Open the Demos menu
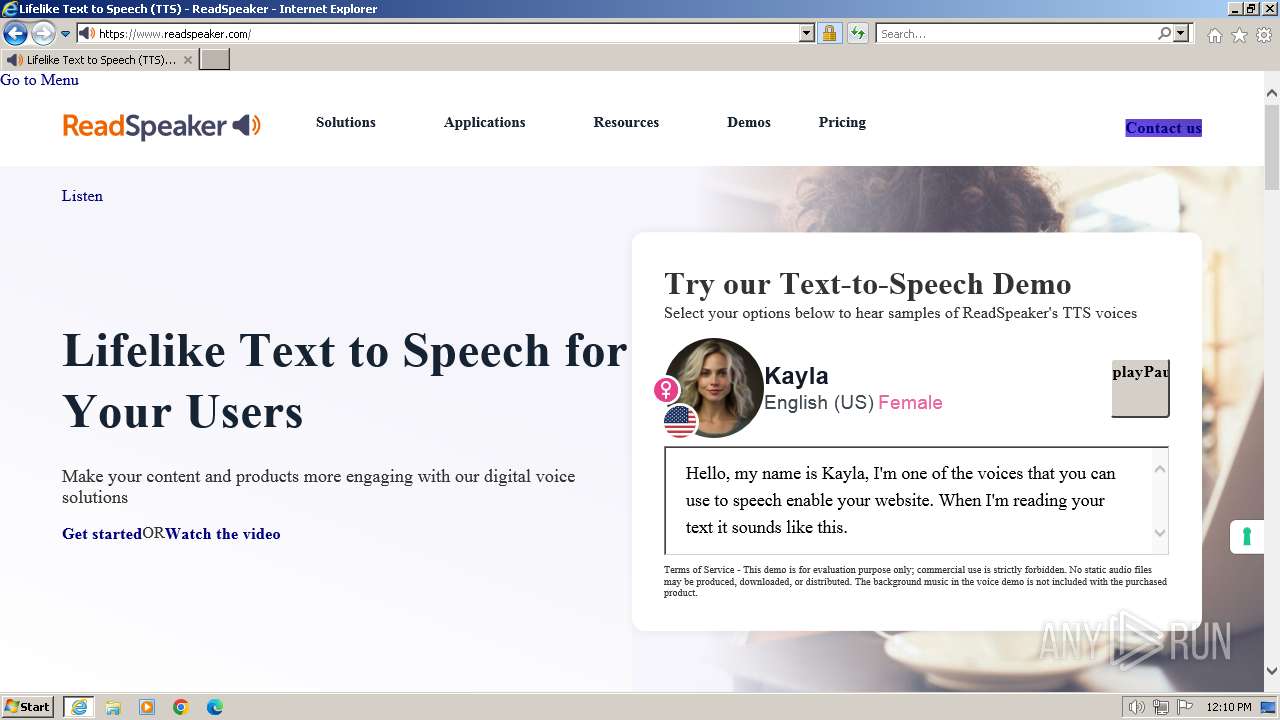The height and width of the screenshot is (720, 1280). 749,122
